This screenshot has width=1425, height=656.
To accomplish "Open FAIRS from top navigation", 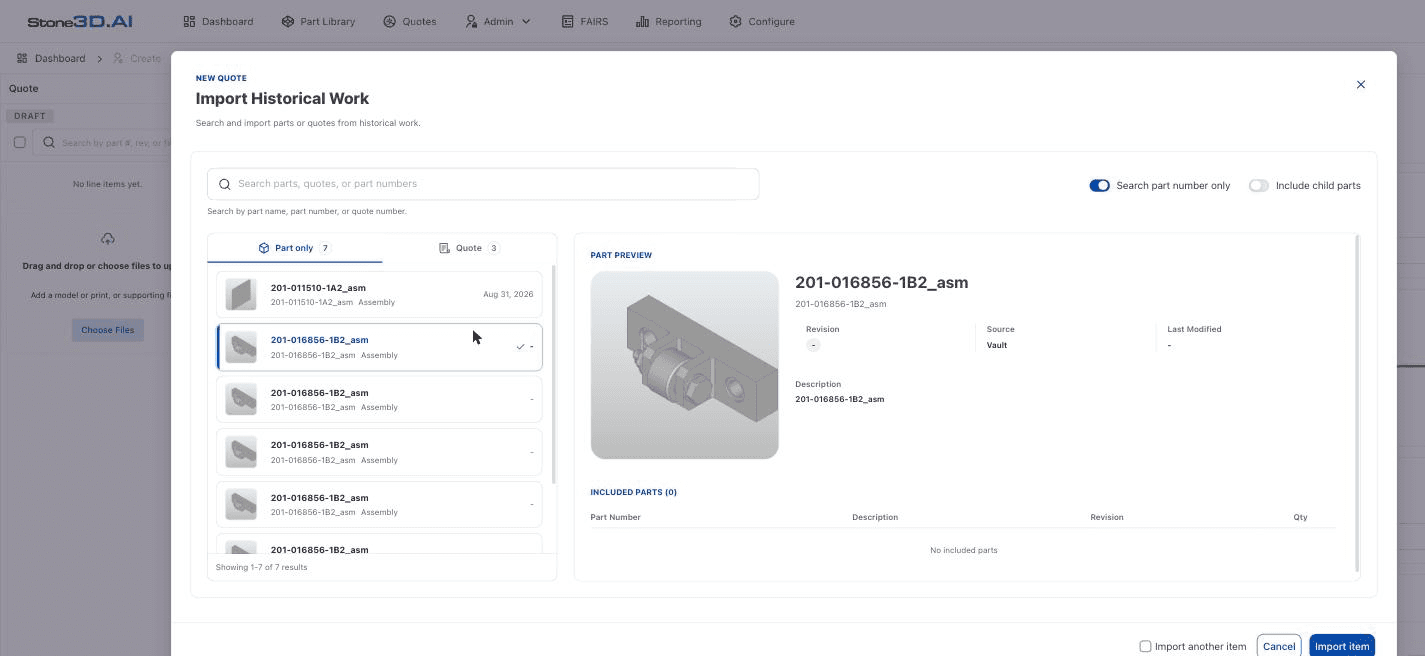I will click(x=585, y=21).
